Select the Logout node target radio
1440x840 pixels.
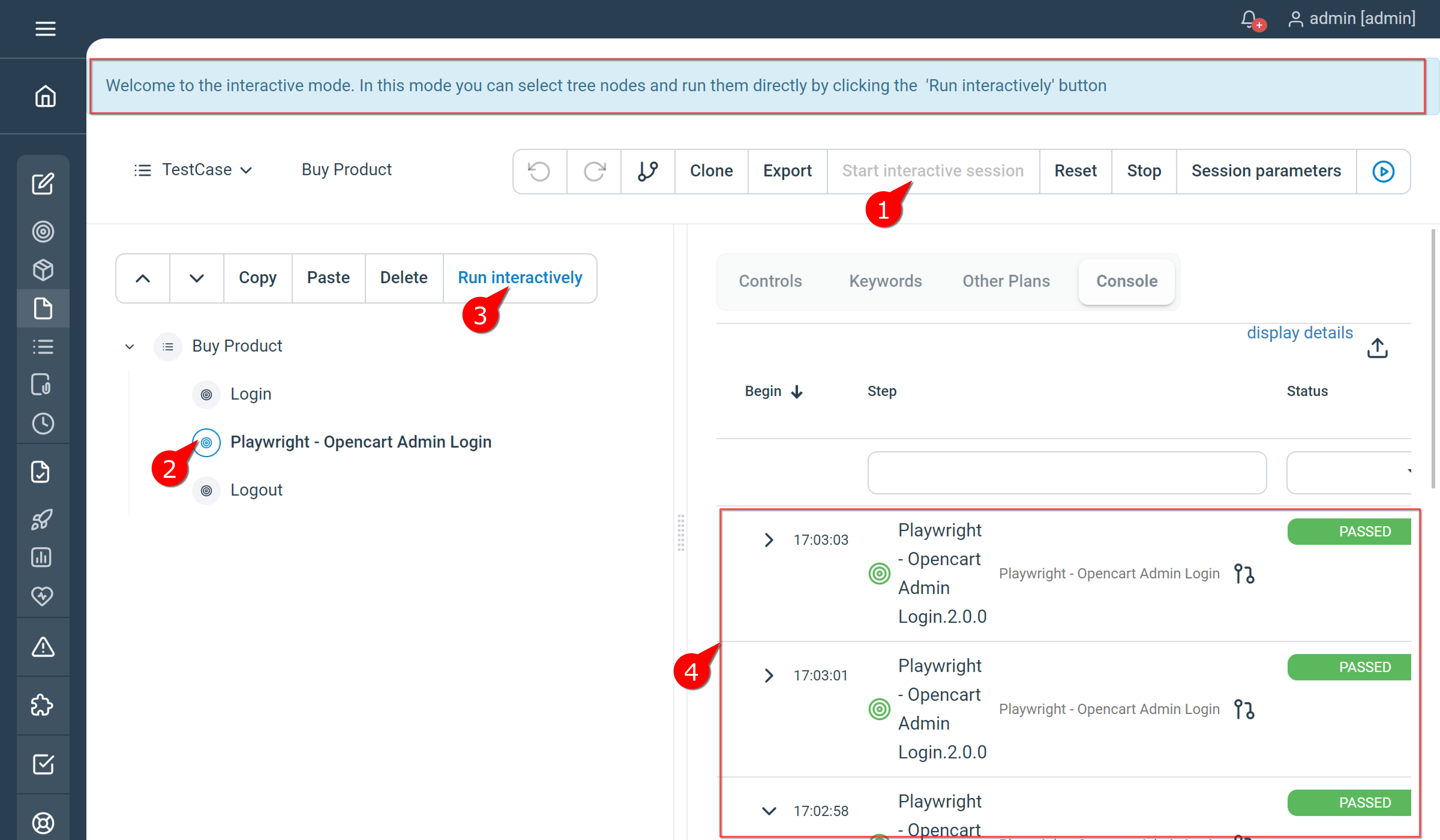(206, 490)
